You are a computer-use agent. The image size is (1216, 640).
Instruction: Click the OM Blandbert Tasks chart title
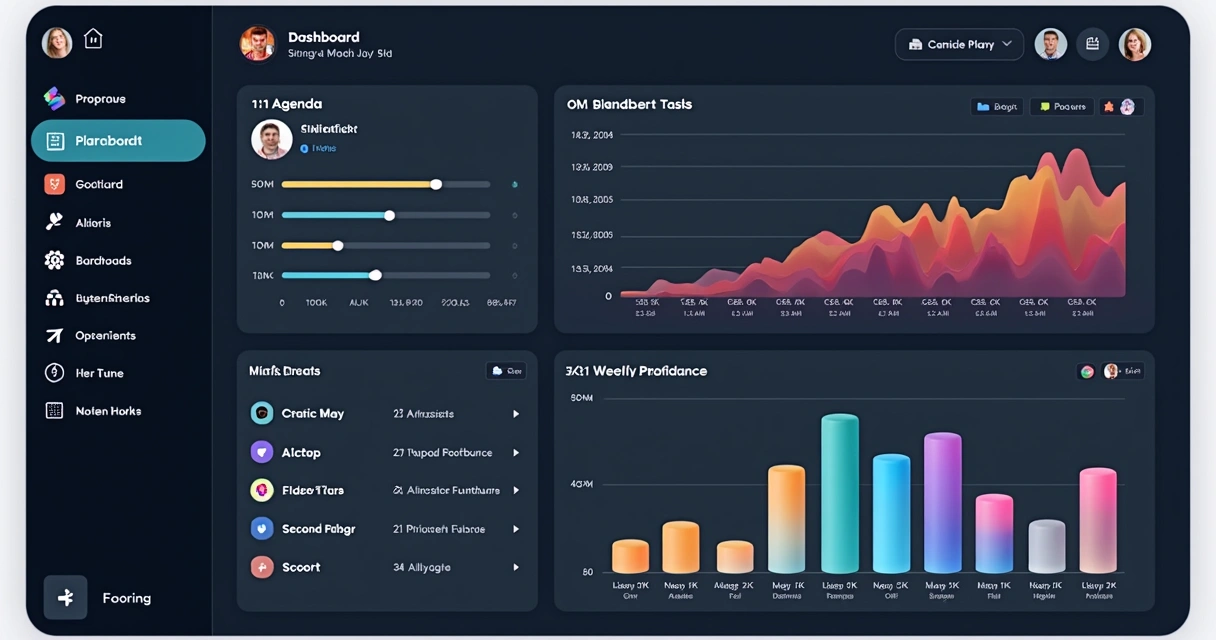click(629, 104)
